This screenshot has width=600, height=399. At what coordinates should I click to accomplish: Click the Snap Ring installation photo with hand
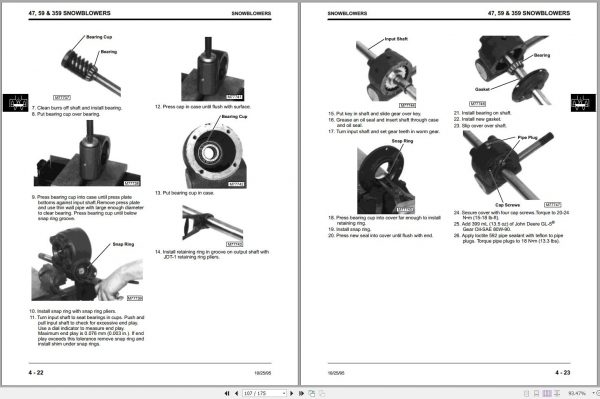coord(87,264)
